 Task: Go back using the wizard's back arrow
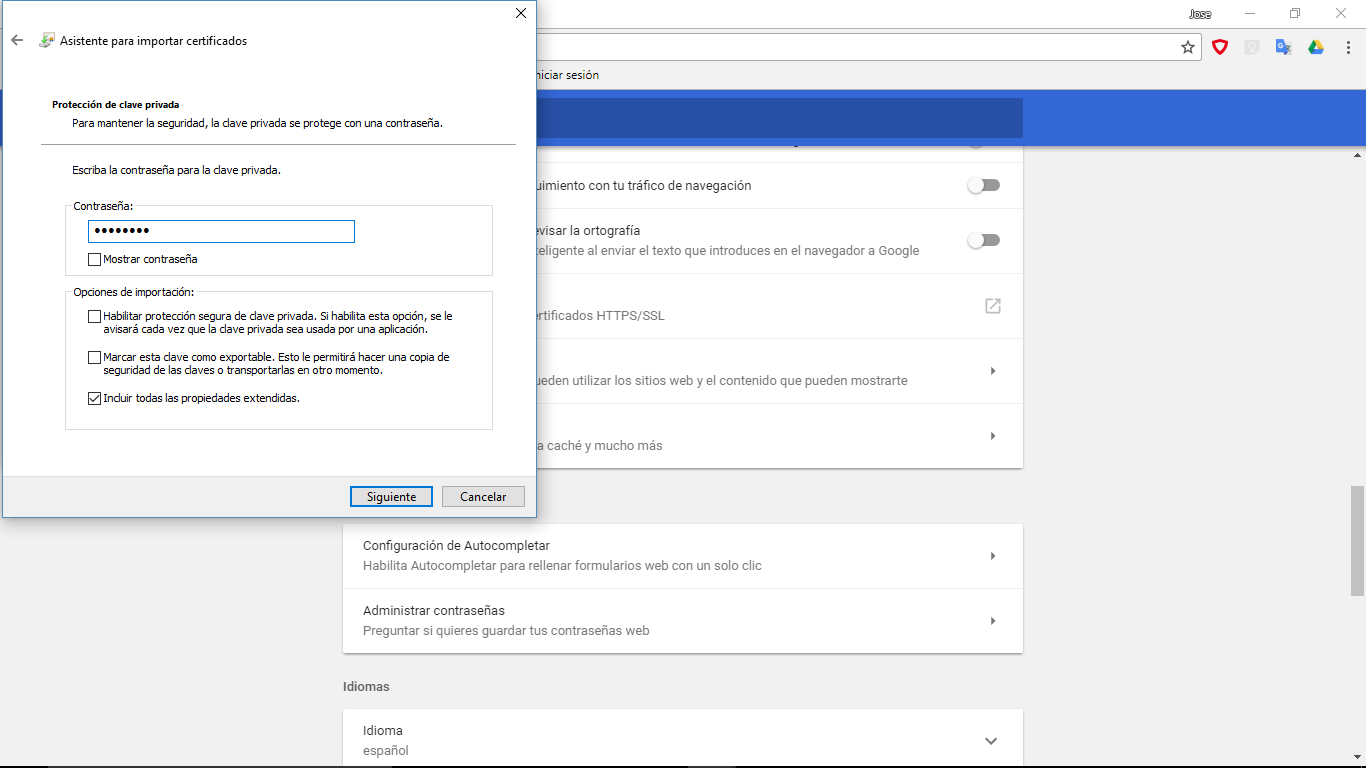point(17,41)
